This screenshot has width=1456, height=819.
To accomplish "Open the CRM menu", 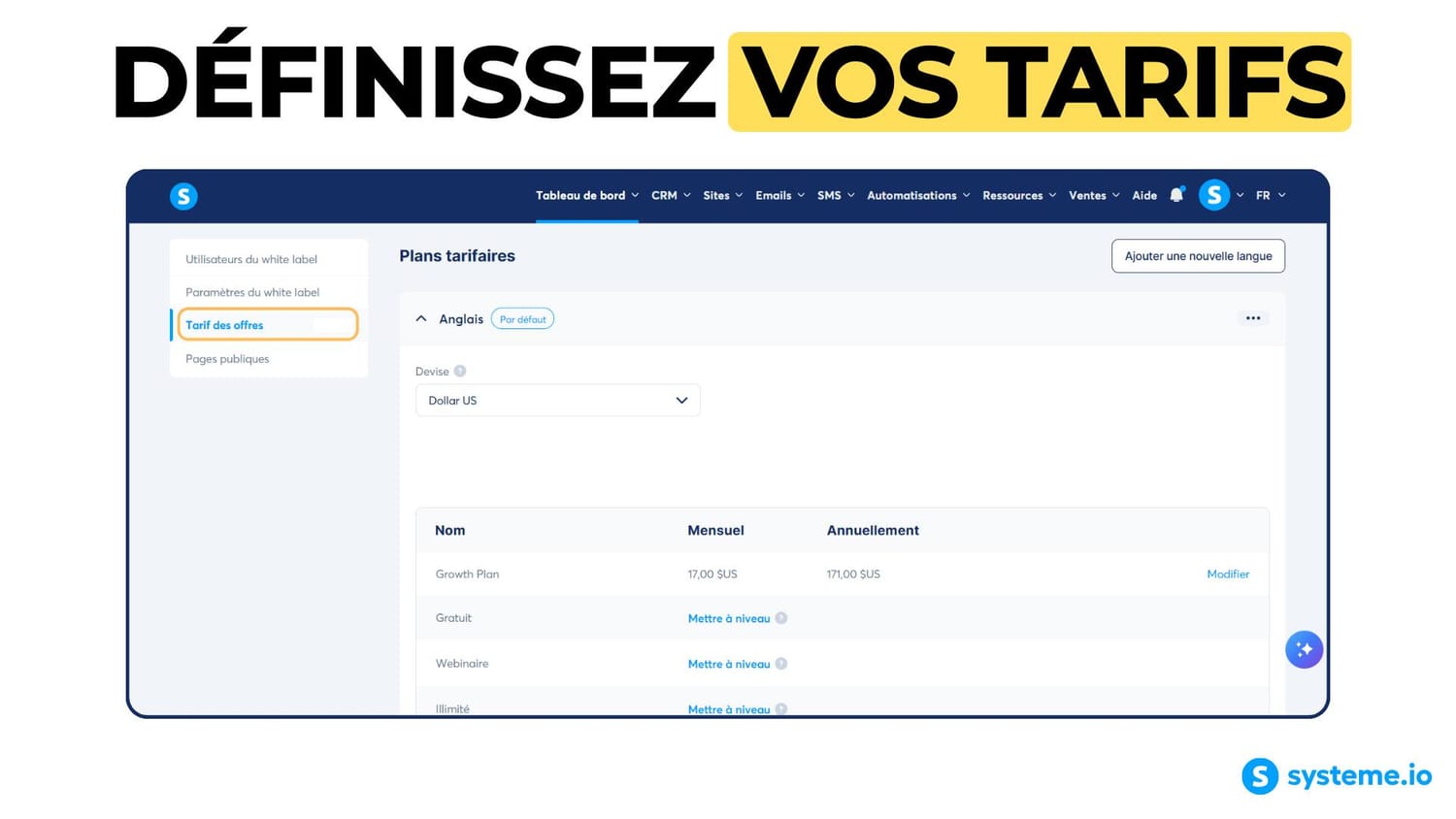I will (x=671, y=195).
